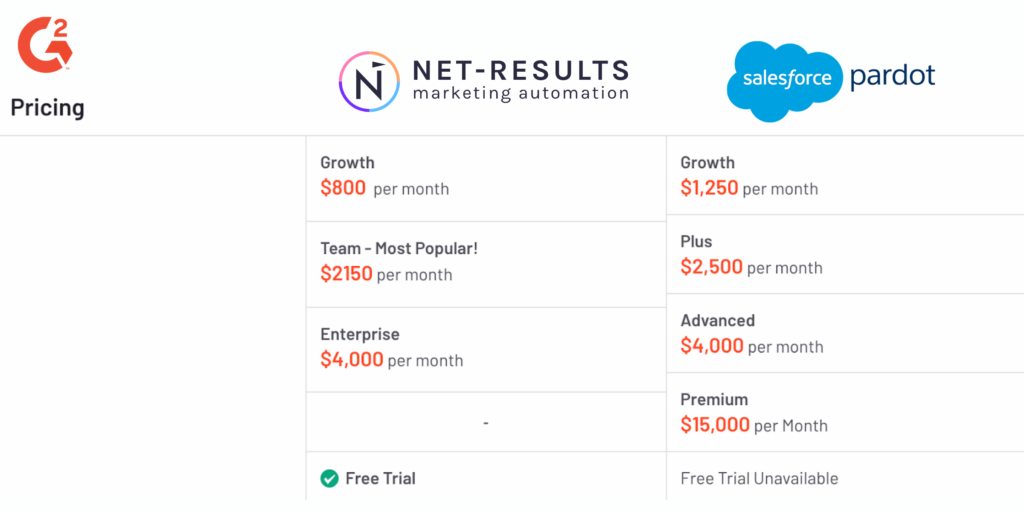Click the Premium $15,000 per Month price
Image resolution: width=1024 pixels, height=512 pixels.
pyautogui.click(x=754, y=425)
